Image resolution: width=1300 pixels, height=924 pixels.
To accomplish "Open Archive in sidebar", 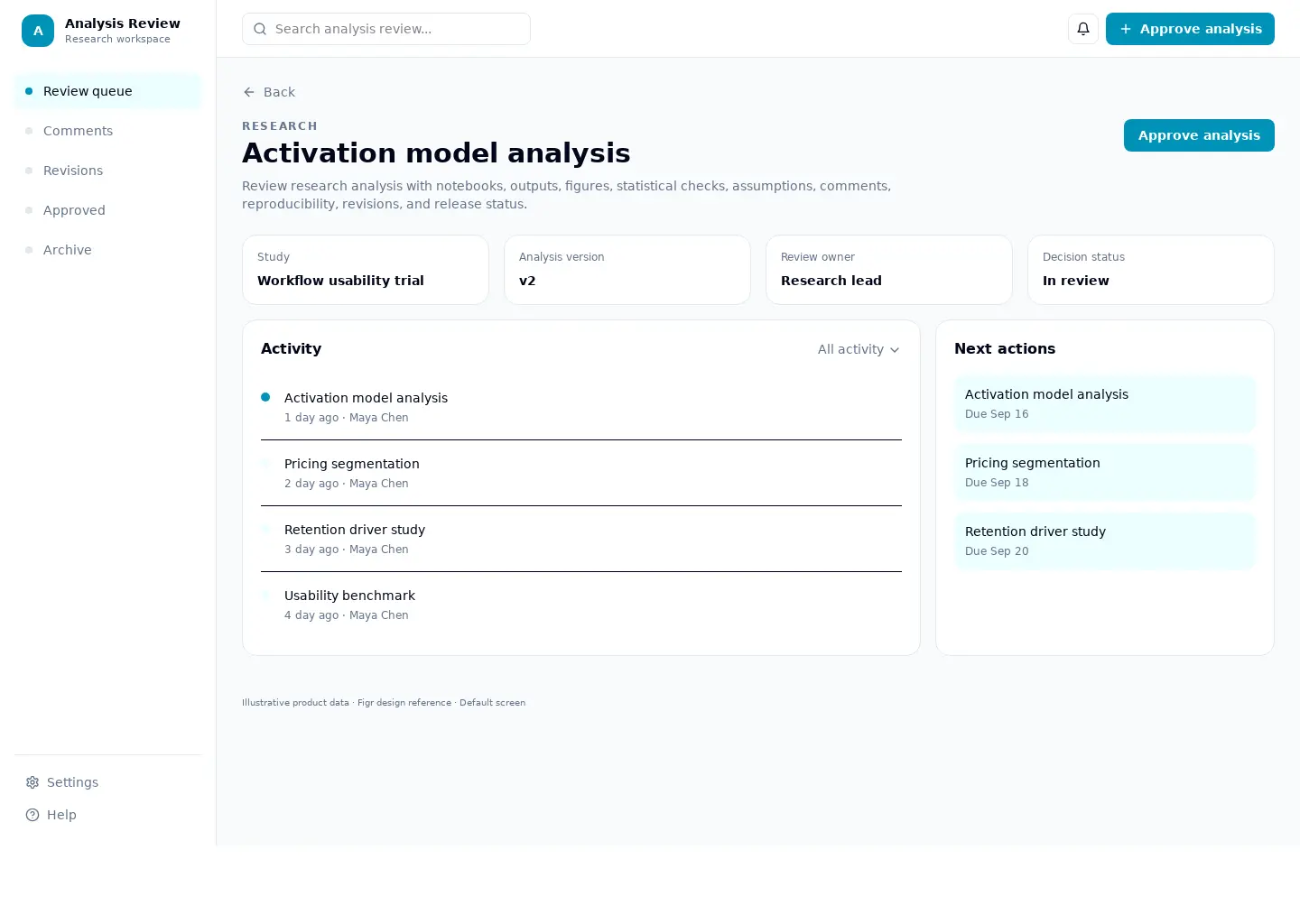I will 108,250.
